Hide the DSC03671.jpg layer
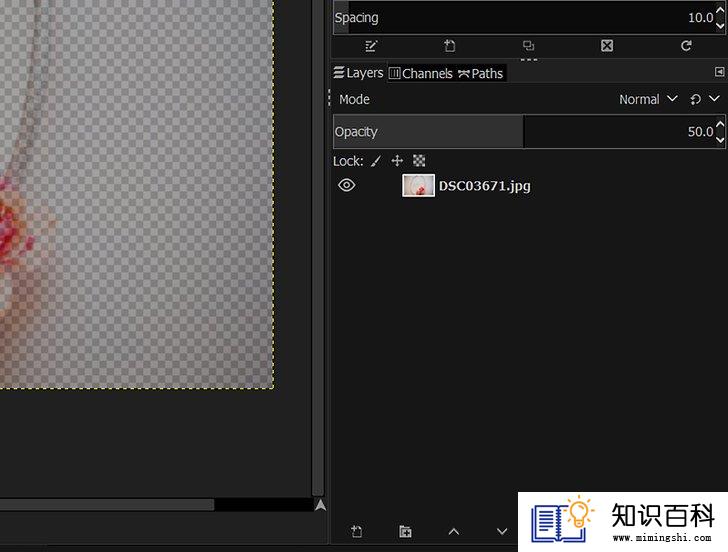 (347, 185)
